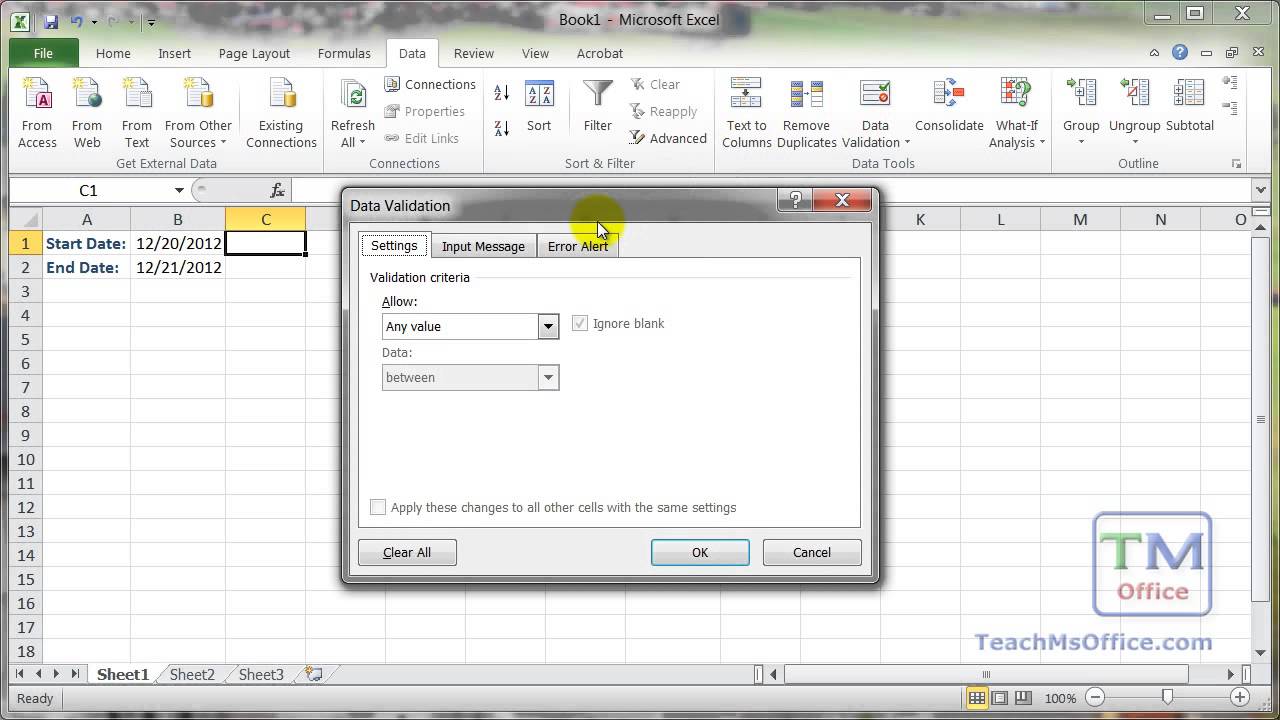This screenshot has height=720, width=1280.
Task: Open the Consolidate tool
Action: tap(949, 107)
